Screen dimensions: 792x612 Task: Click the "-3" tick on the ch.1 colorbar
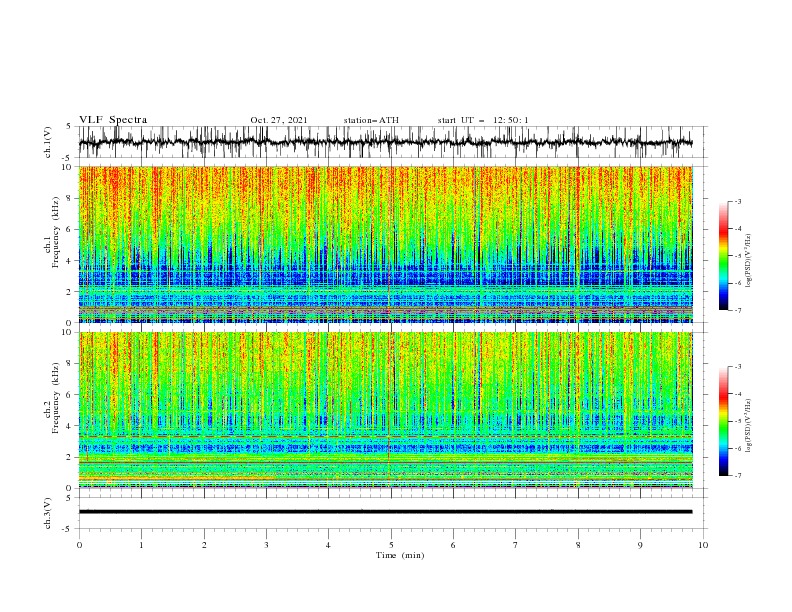click(x=738, y=201)
